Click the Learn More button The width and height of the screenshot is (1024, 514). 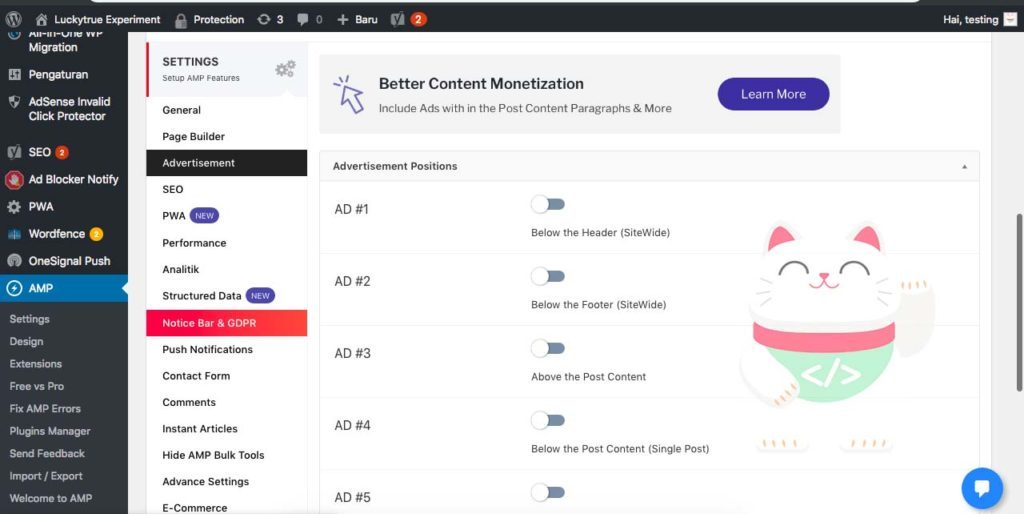click(x=773, y=94)
